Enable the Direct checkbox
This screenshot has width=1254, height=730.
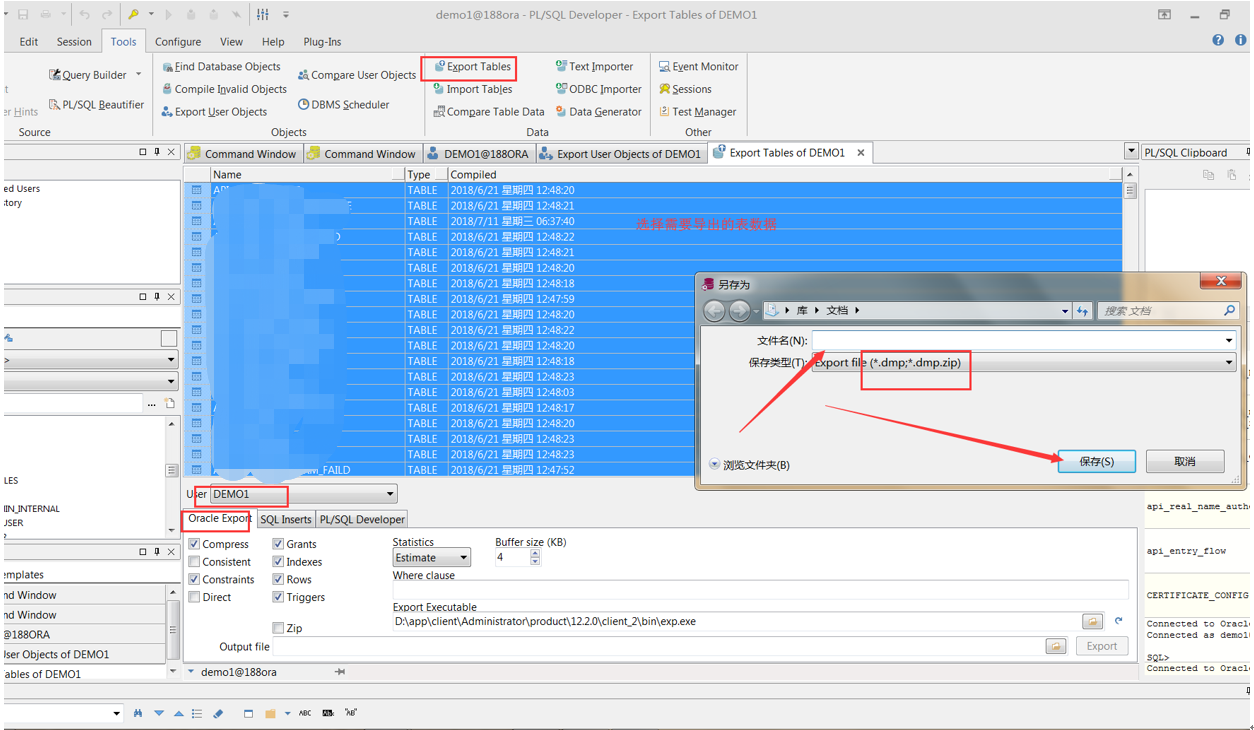(194, 598)
